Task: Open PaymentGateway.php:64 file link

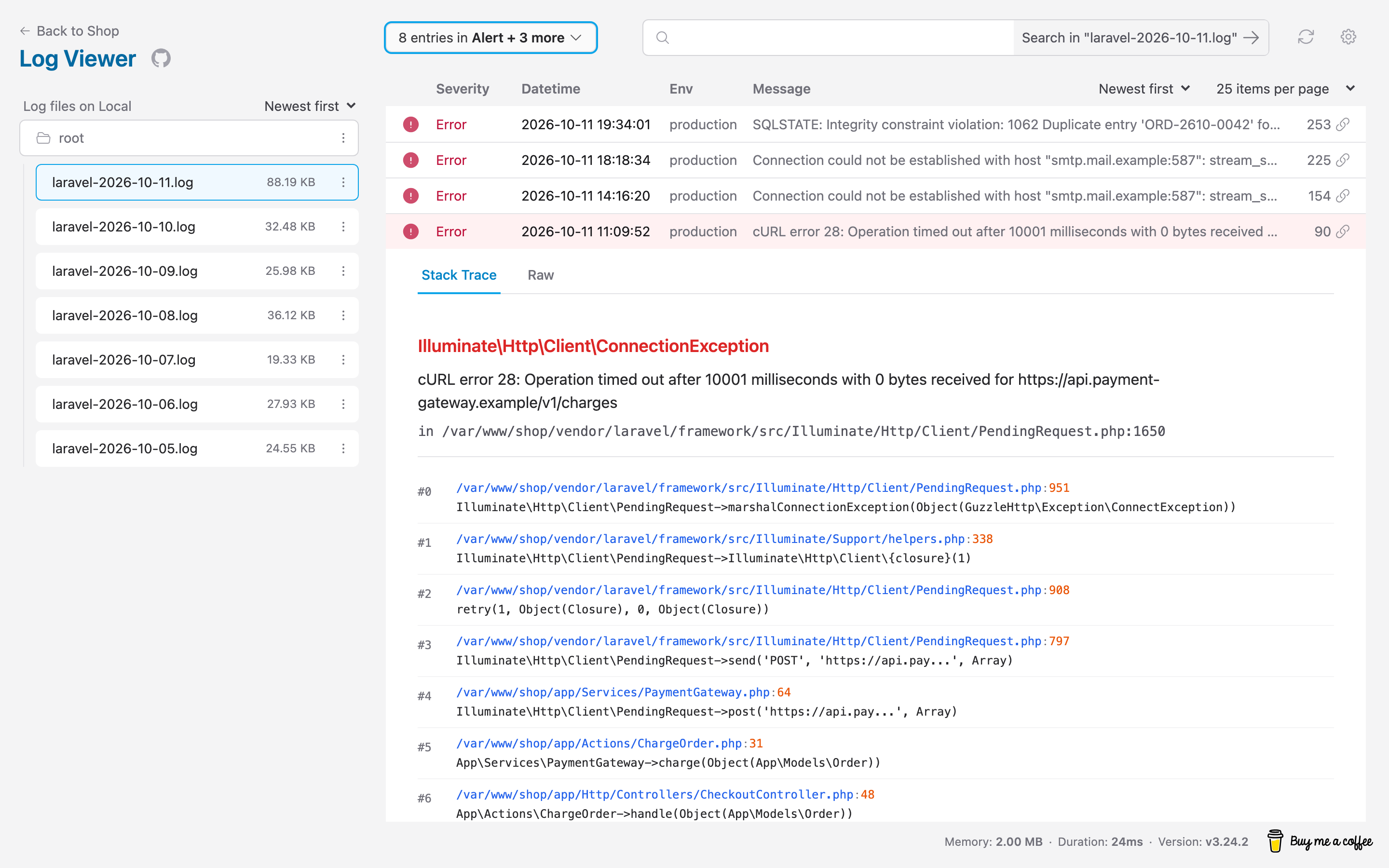Action: click(x=623, y=692)
